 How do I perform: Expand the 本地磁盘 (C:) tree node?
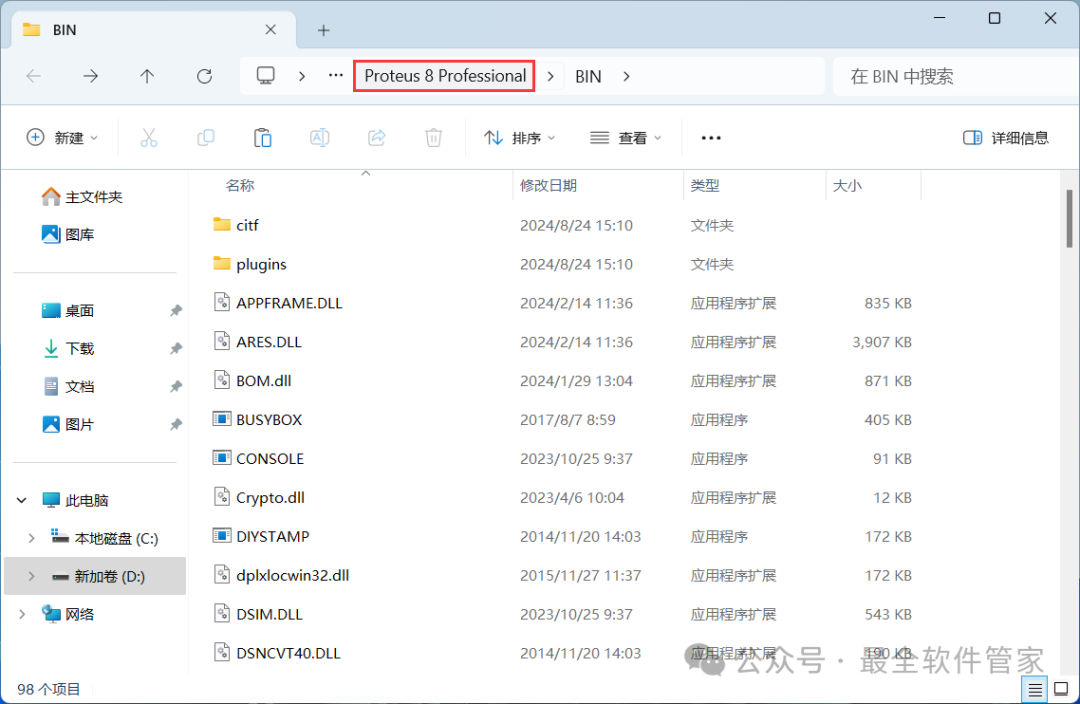[x=32, y=538]
